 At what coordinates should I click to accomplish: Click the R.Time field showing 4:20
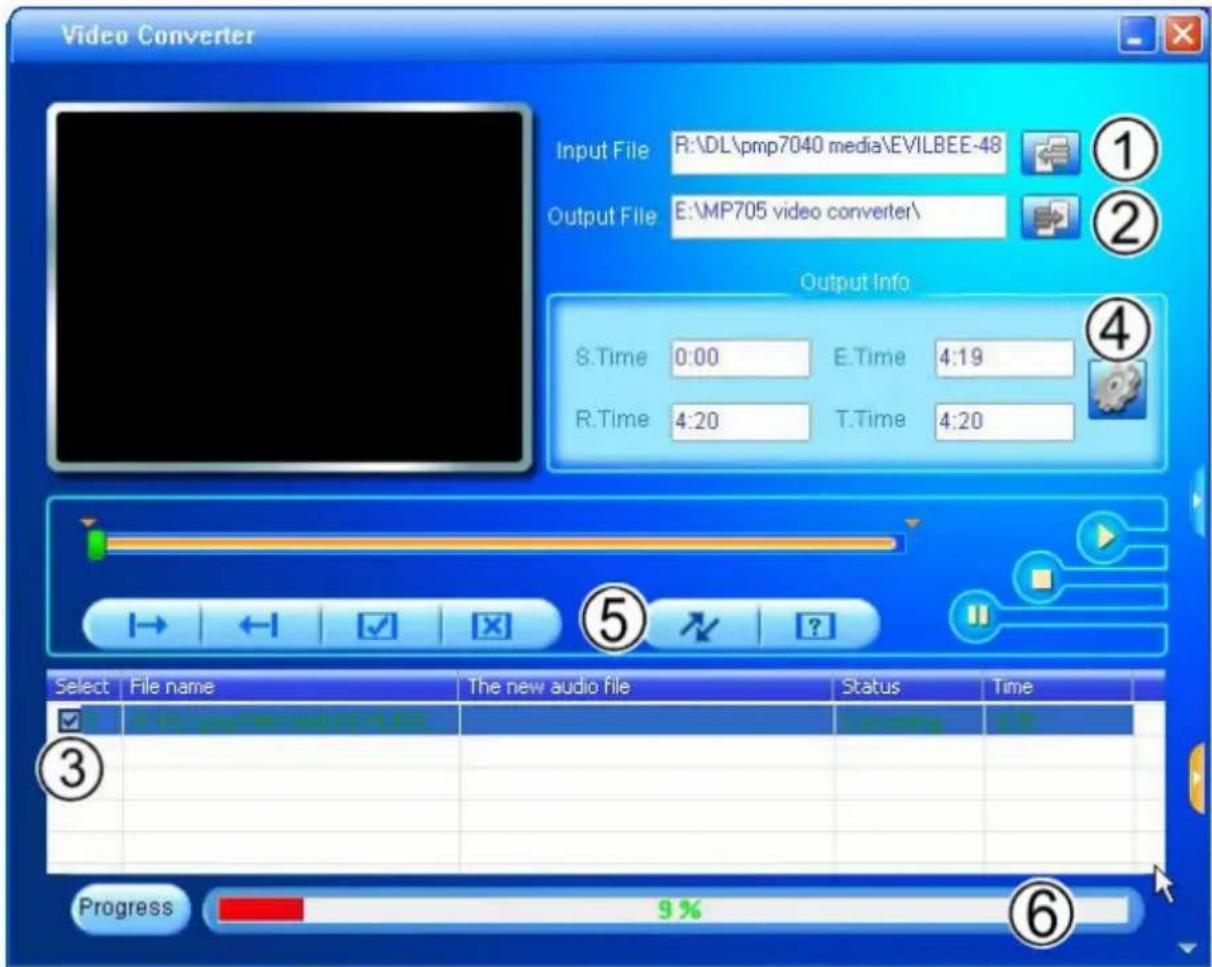(x=740, y=421)
